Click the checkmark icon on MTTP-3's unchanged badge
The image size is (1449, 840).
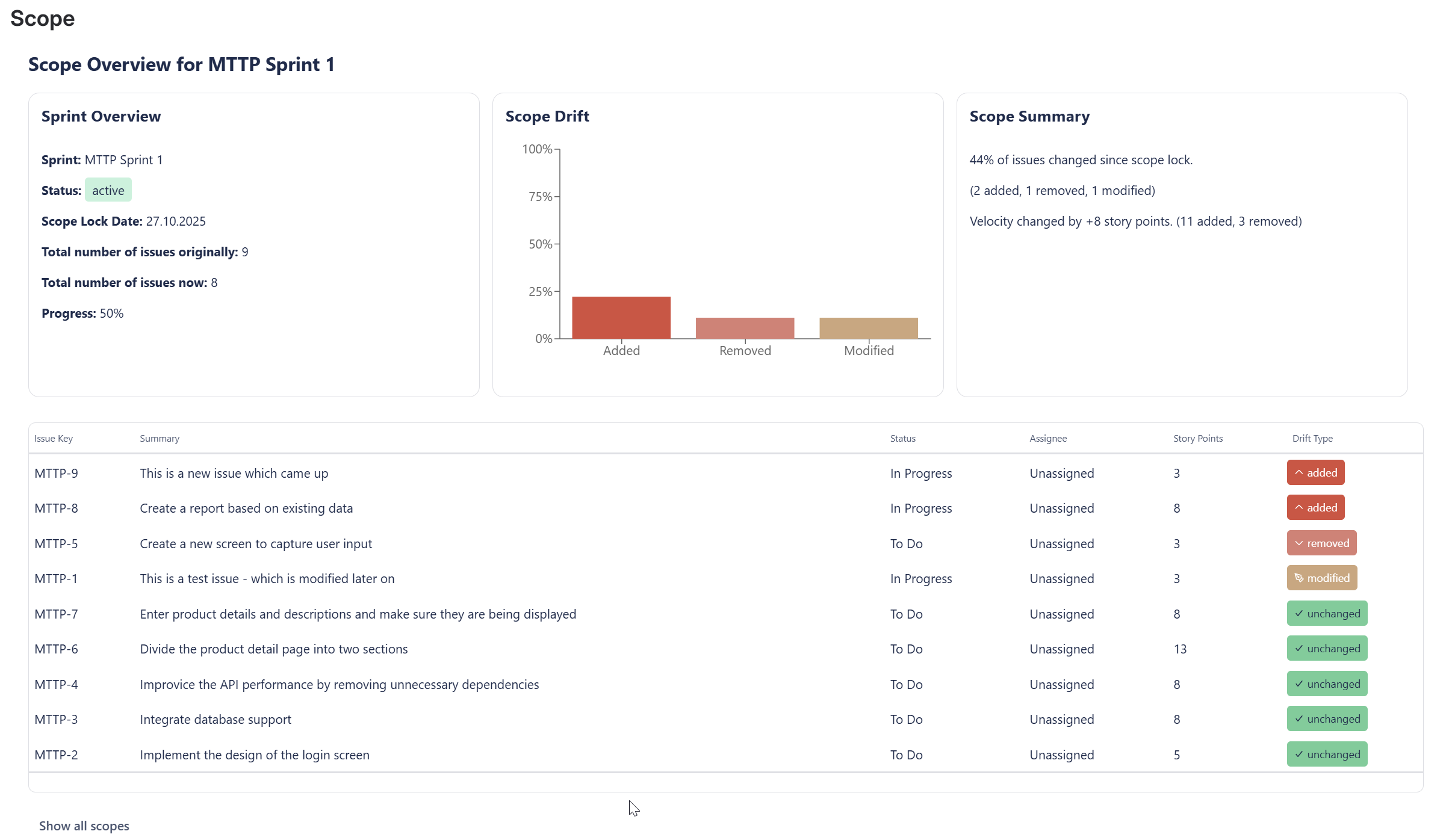click(1299, 718)
